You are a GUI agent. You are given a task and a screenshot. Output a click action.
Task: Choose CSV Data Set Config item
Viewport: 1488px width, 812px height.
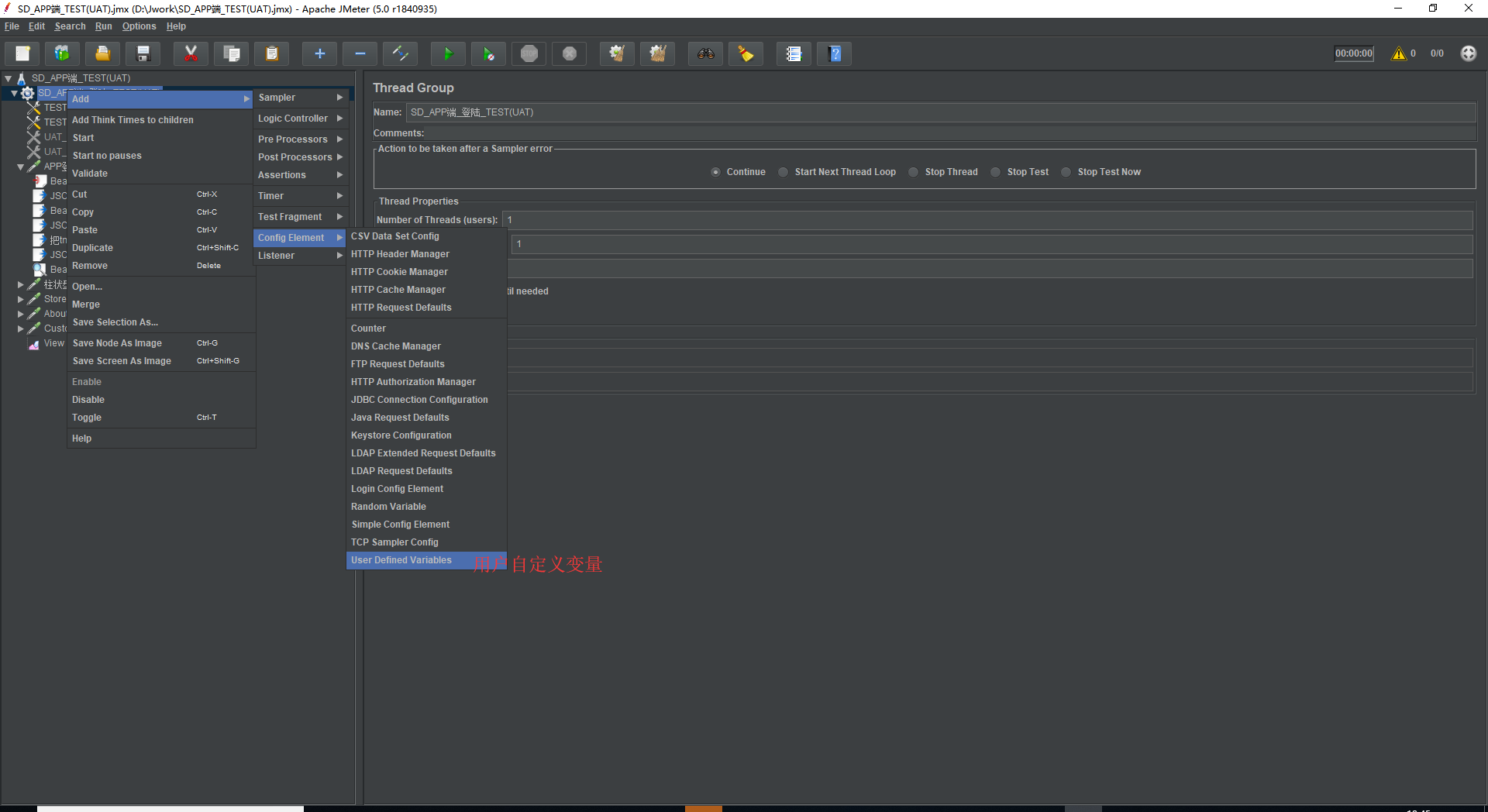(426, 236)
